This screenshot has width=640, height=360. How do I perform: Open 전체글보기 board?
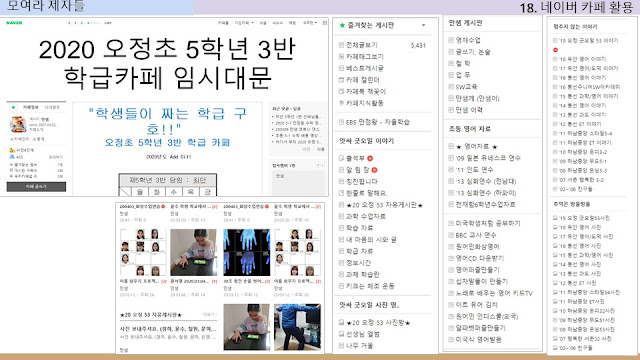coord(362,45)
